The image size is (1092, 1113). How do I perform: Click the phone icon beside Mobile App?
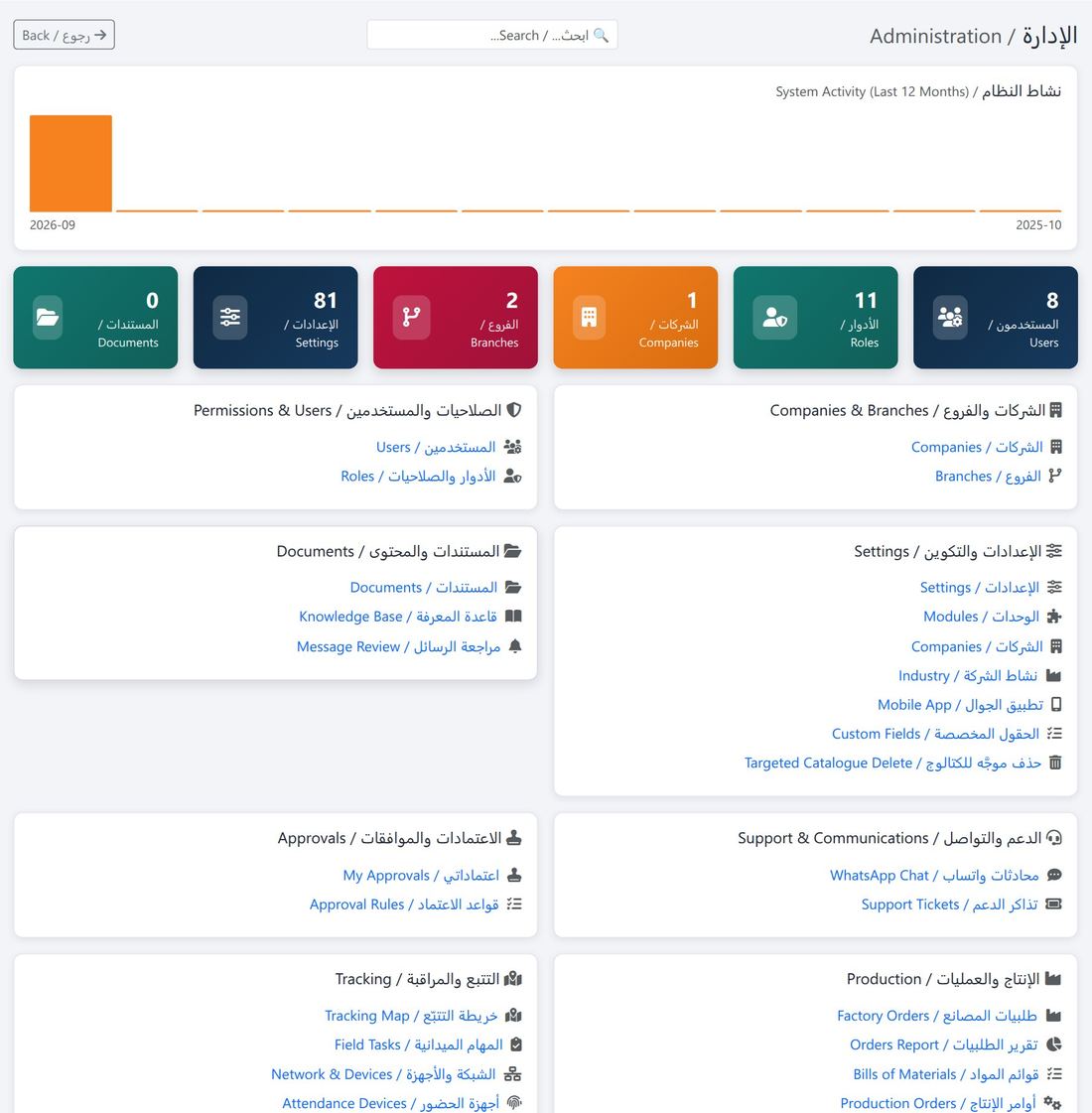(x=1056, y=704)
